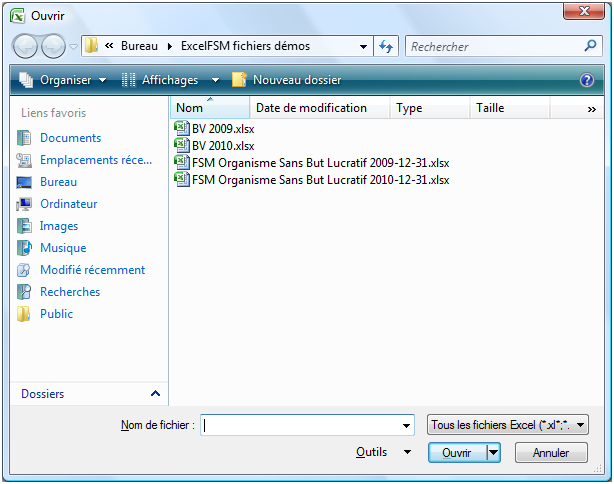Click the refresh arrows icon beside address bar
The image size is (614, 484).
(387, 46)
